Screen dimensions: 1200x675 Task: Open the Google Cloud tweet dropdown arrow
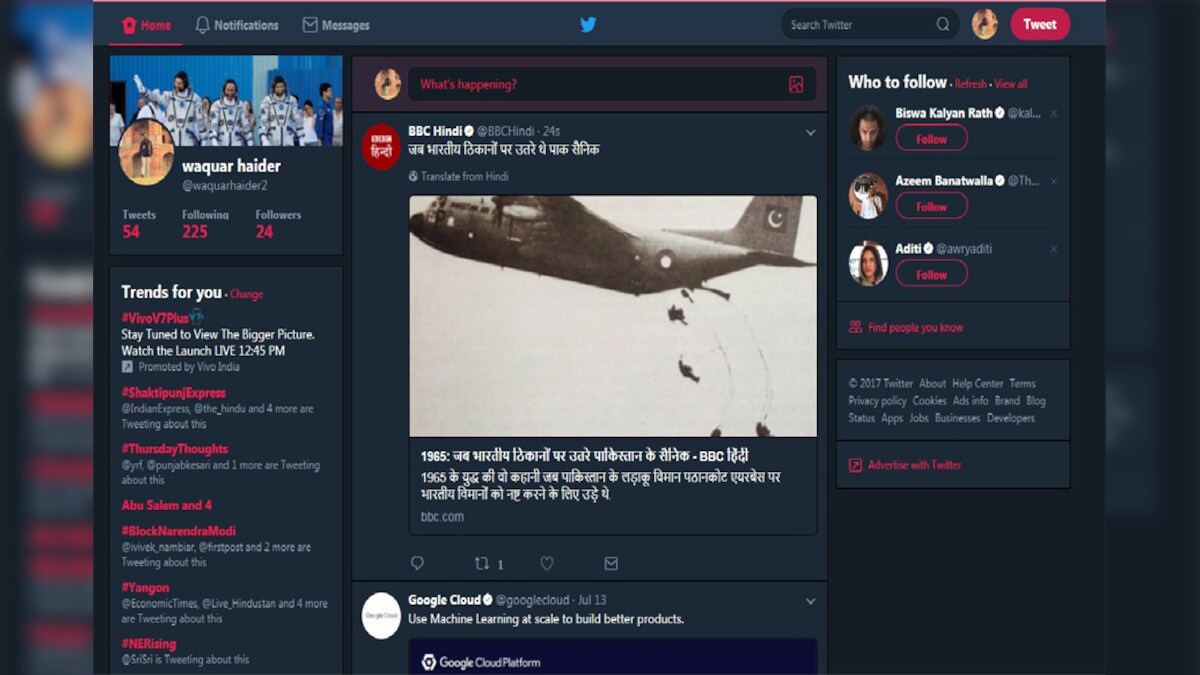[810, 600]
